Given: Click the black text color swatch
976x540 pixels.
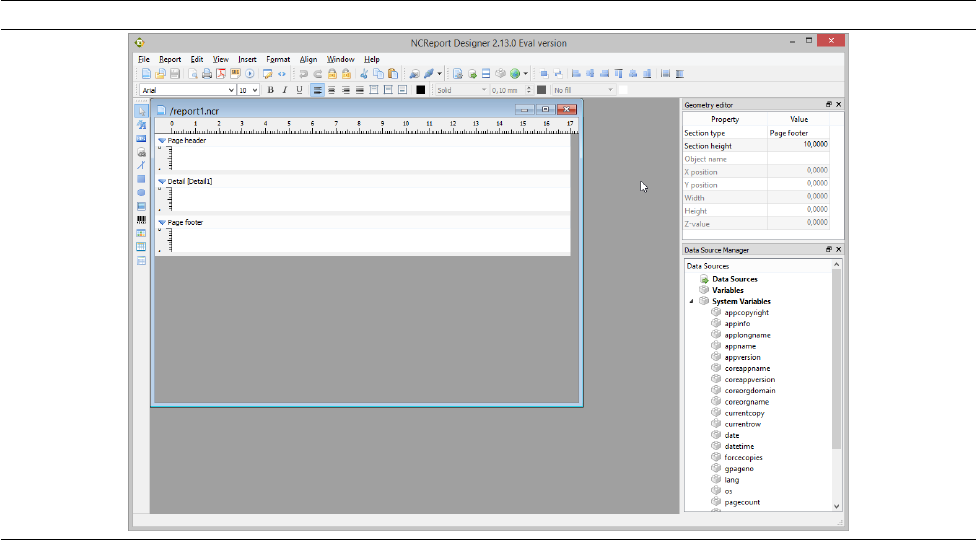Looking at the screenshot, I should 421,90.
